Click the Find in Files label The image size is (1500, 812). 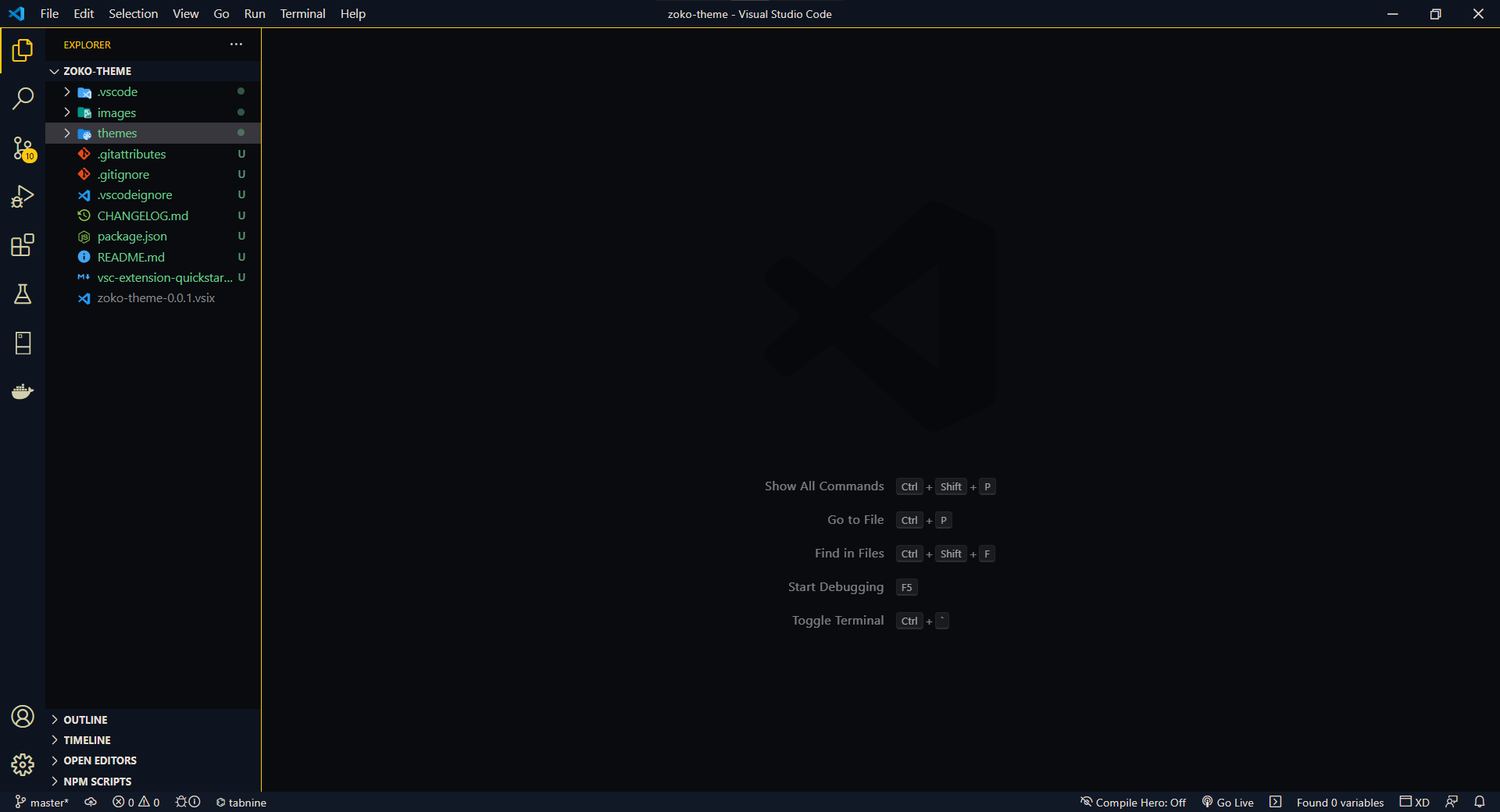[849, 554]
